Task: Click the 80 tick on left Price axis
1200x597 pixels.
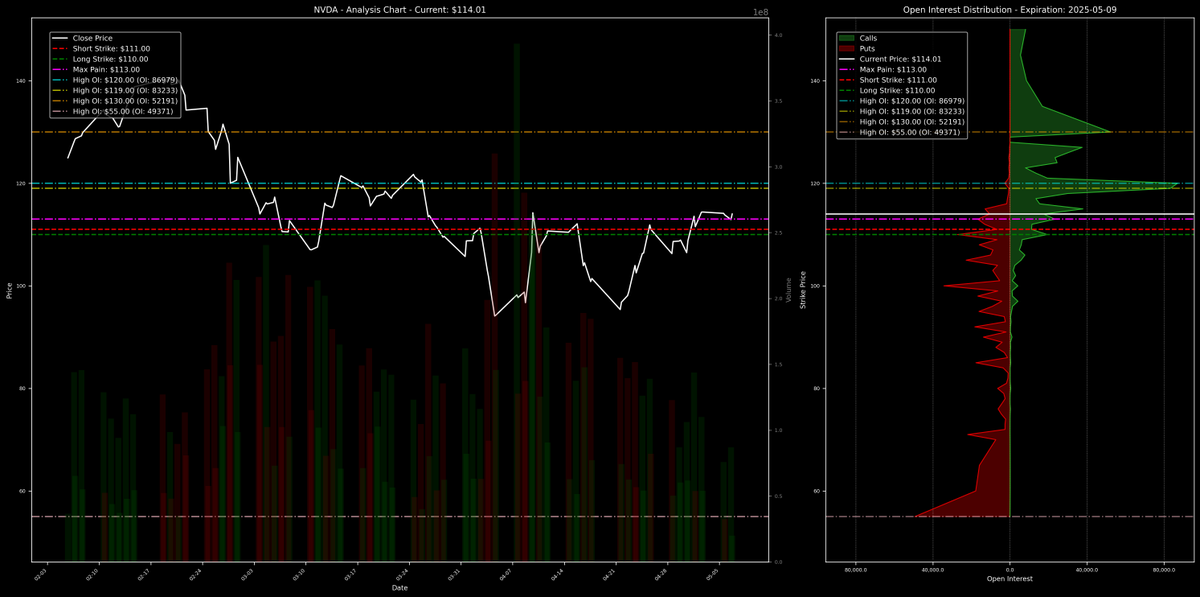Action: pyautogui.click(x=24, y=389)
